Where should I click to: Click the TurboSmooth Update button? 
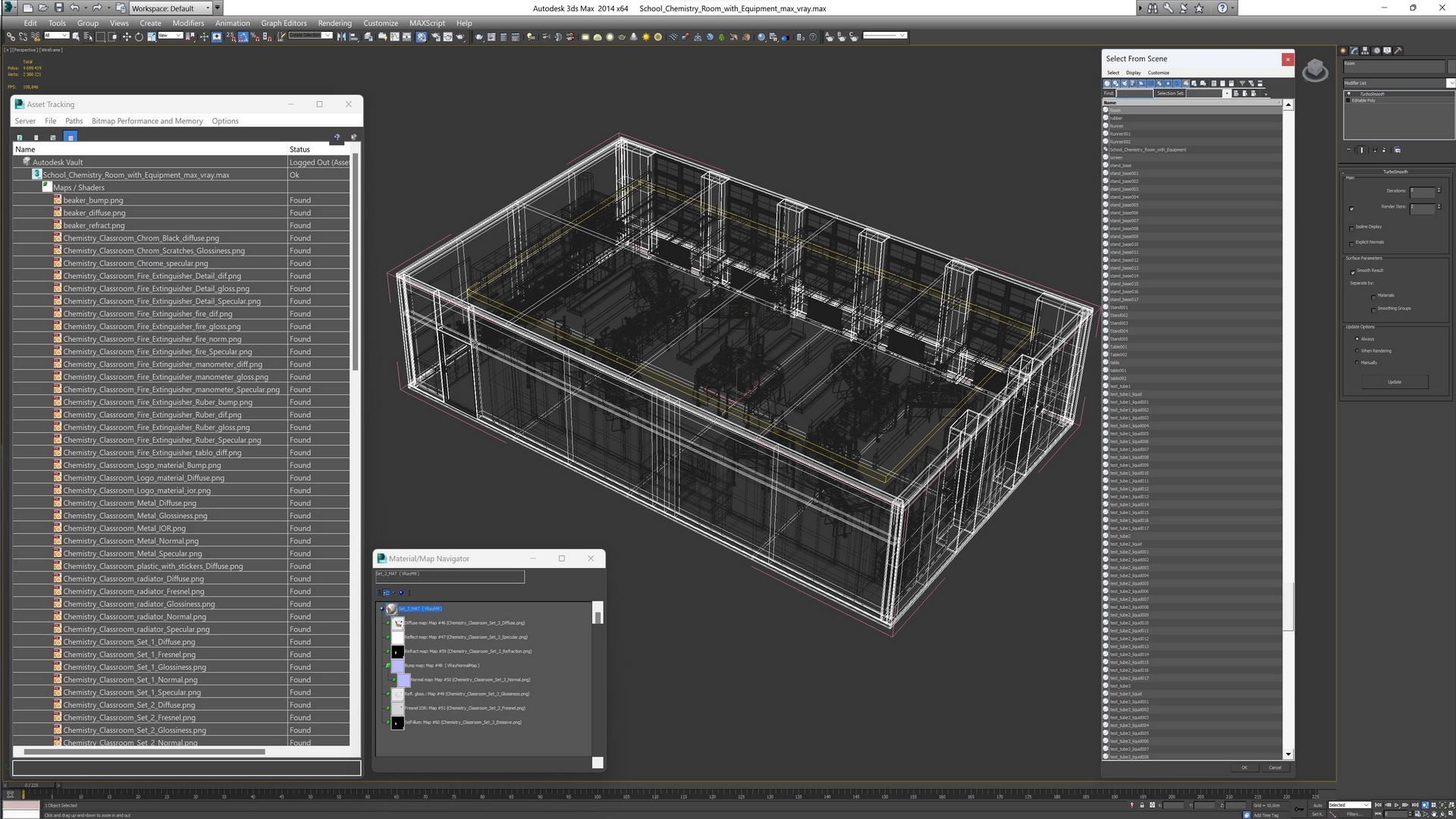(1395, 382)
